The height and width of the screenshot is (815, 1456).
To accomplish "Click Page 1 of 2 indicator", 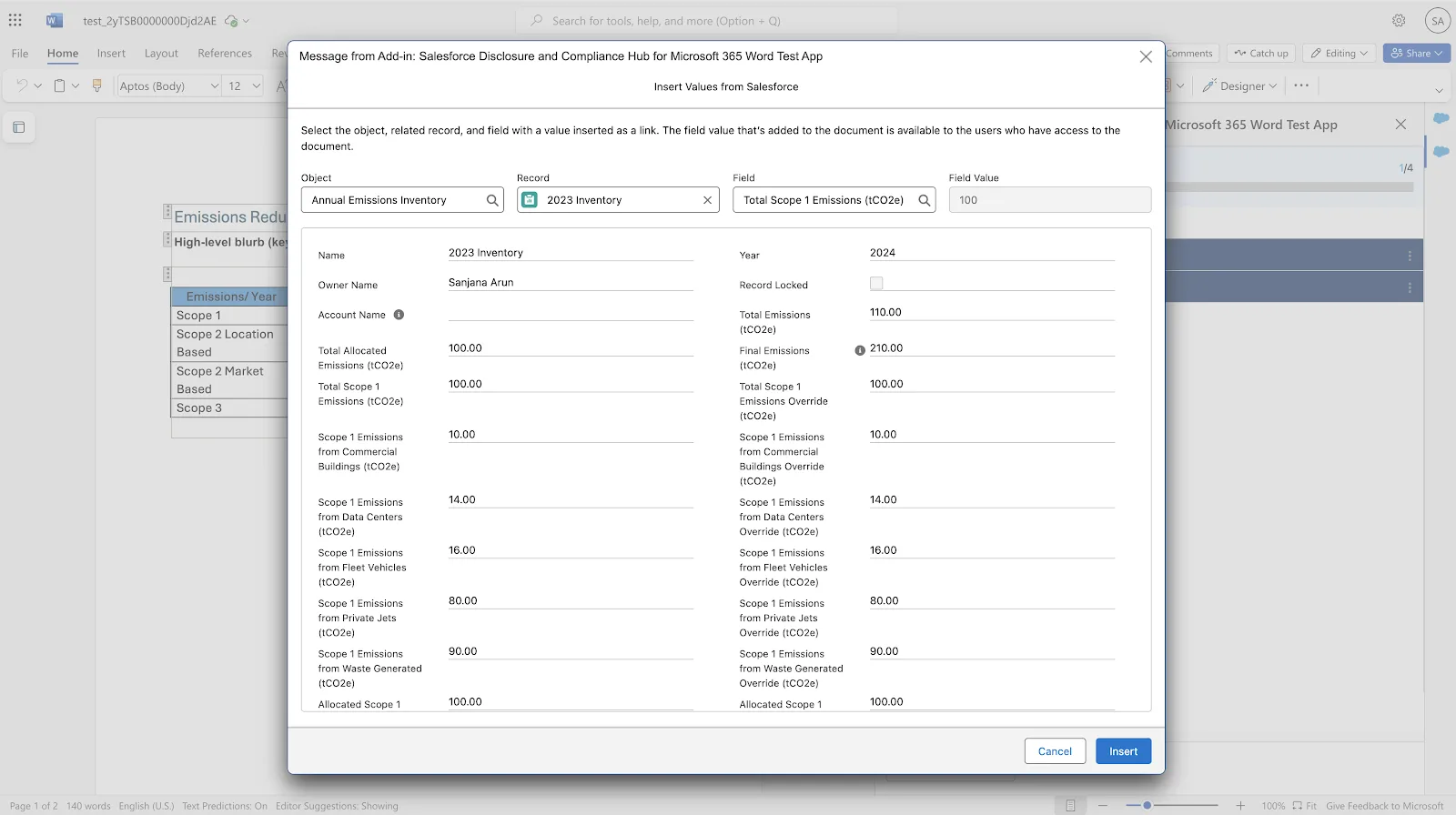I will coord(34,806).
